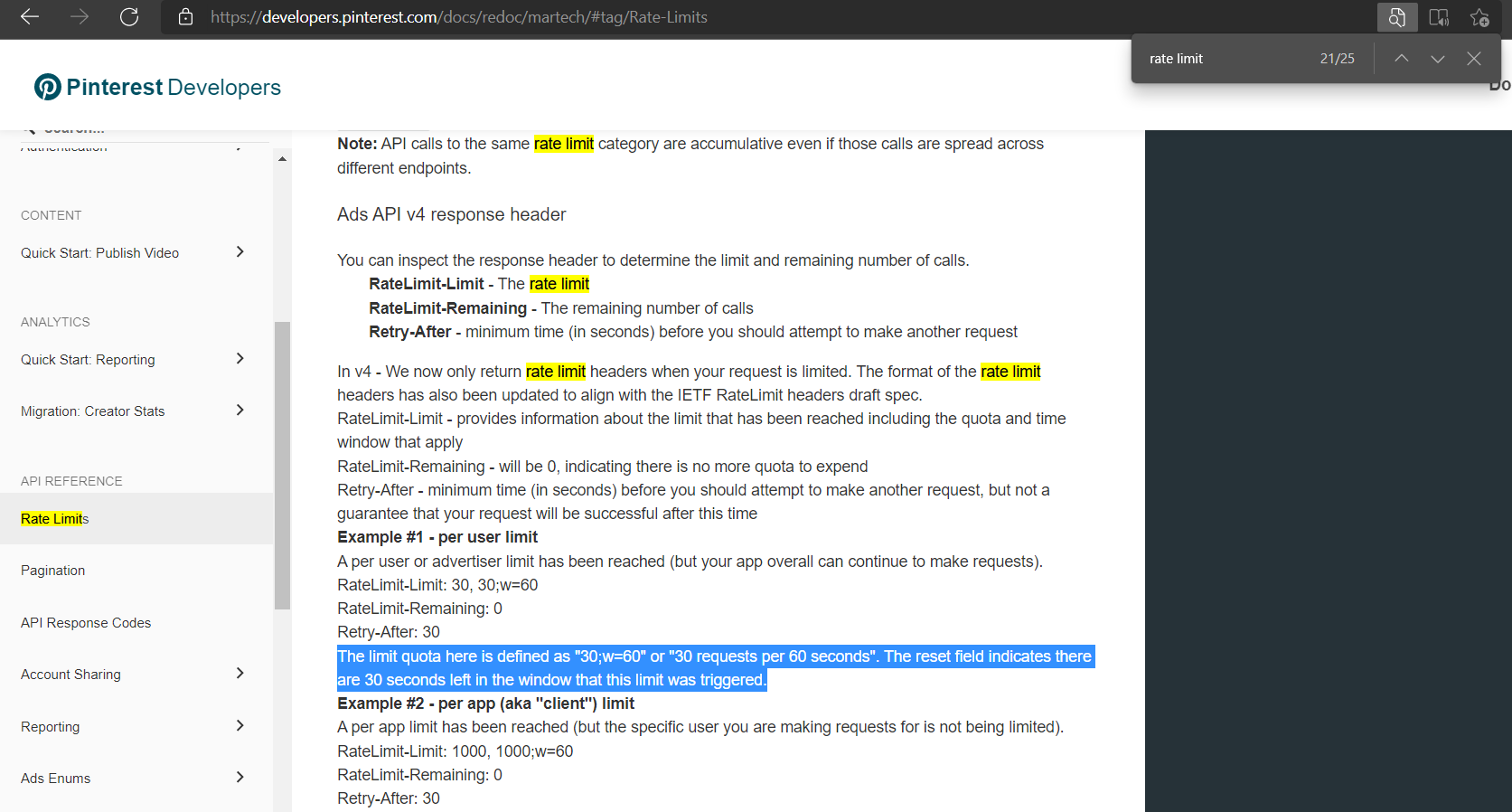Click the sidebar scroll-up arrow
The height and width of the screenshot is (812, 1512).
(283, 159)
